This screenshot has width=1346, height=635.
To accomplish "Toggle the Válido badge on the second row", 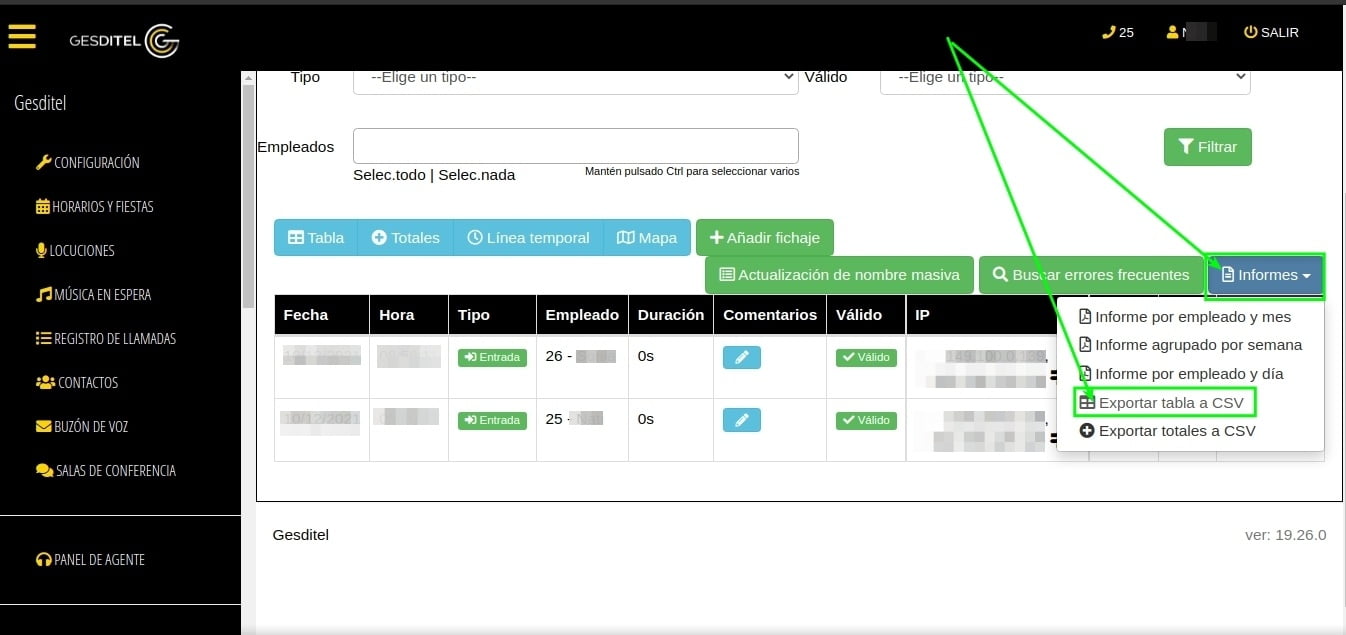I will point(866,420).
